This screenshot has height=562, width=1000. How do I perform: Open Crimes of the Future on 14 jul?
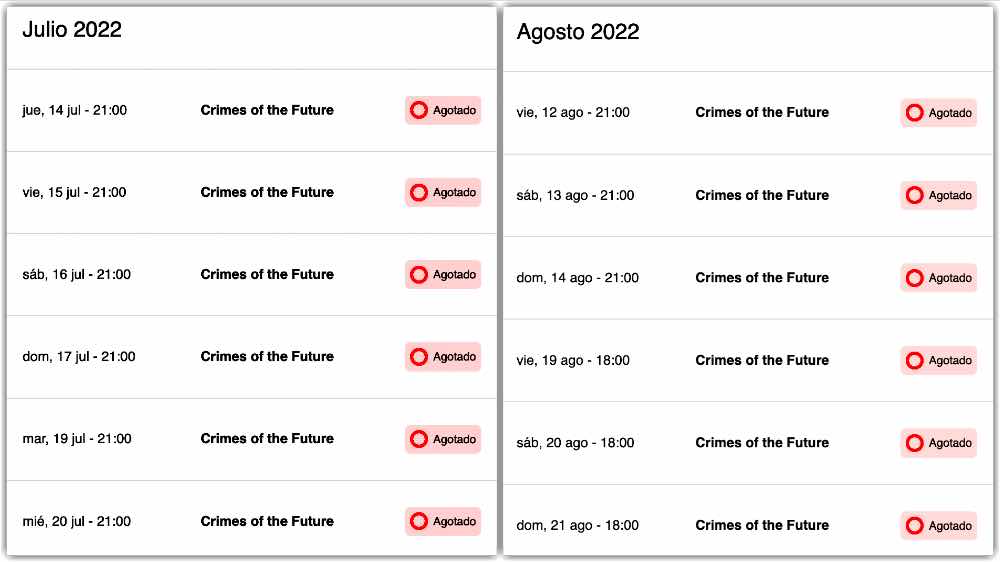[267, 110]
